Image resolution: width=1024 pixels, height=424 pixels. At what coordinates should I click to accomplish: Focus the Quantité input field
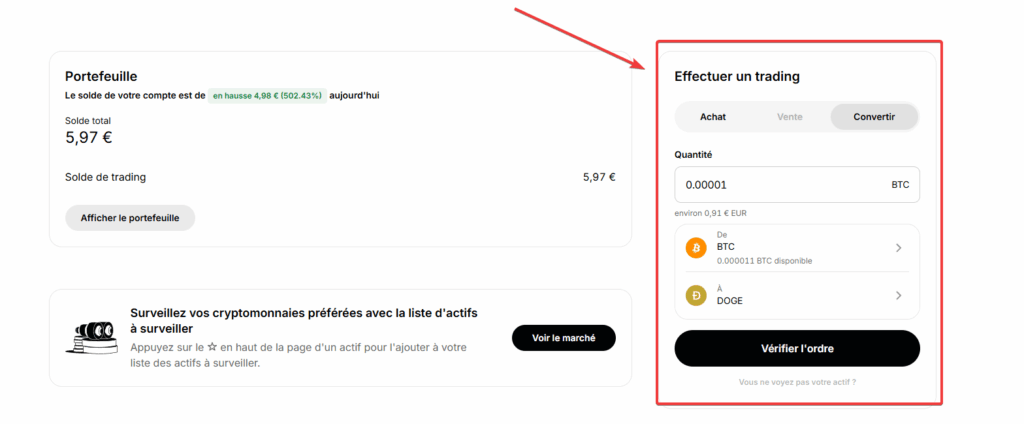[x=797, y=185]
